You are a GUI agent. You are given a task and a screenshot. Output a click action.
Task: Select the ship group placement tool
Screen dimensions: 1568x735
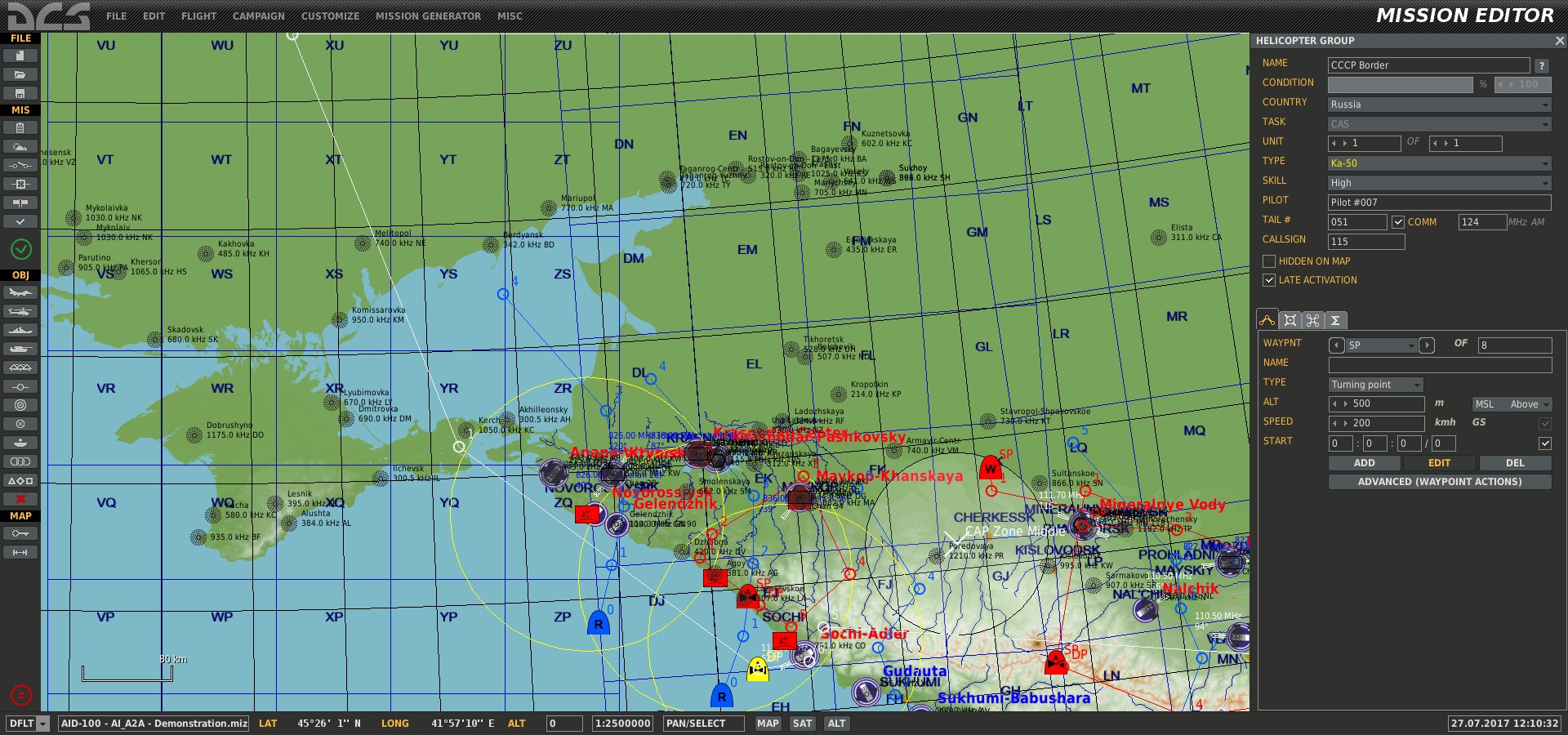pos(20,330)
